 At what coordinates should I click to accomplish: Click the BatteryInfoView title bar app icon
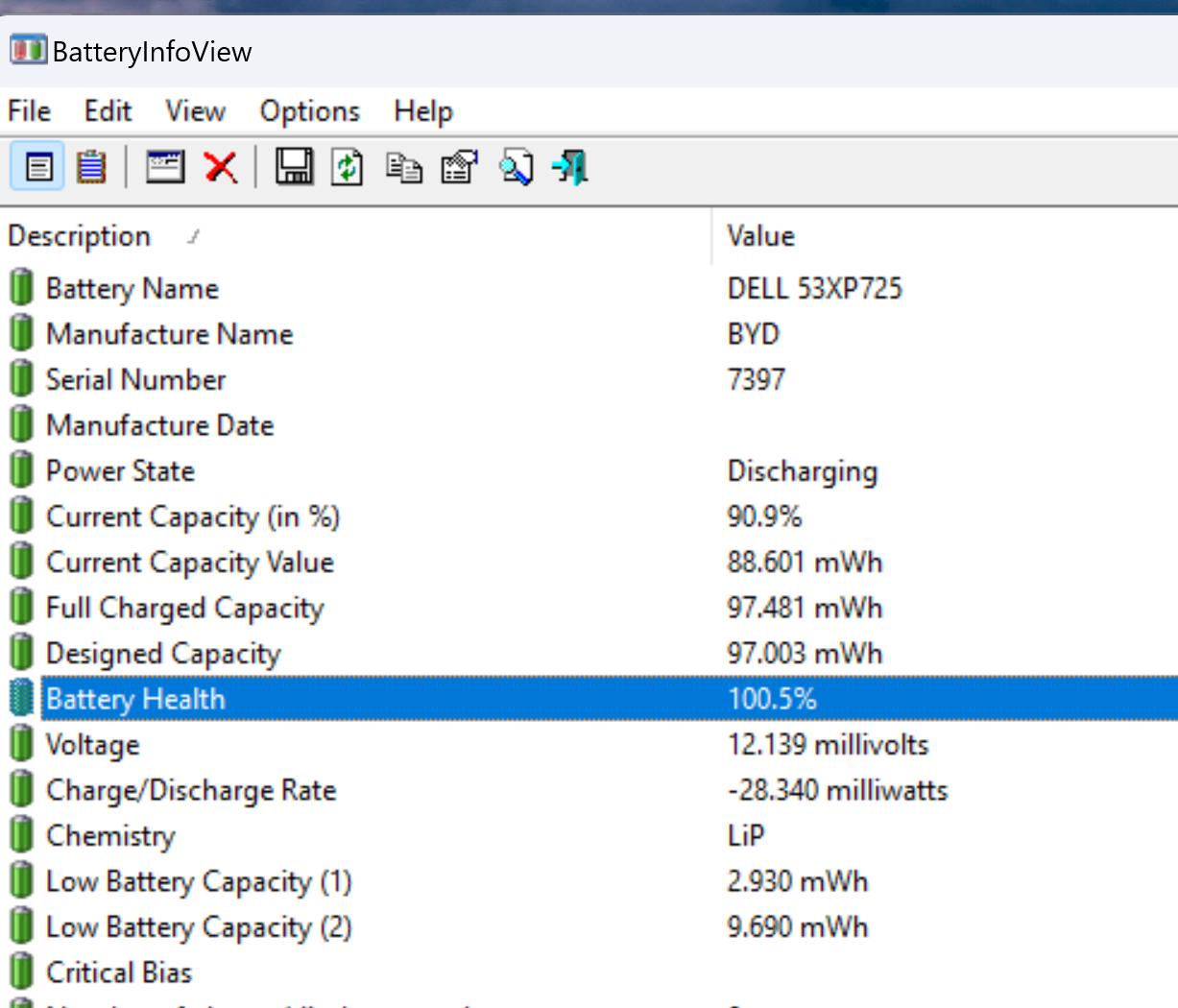pos(28,49)
